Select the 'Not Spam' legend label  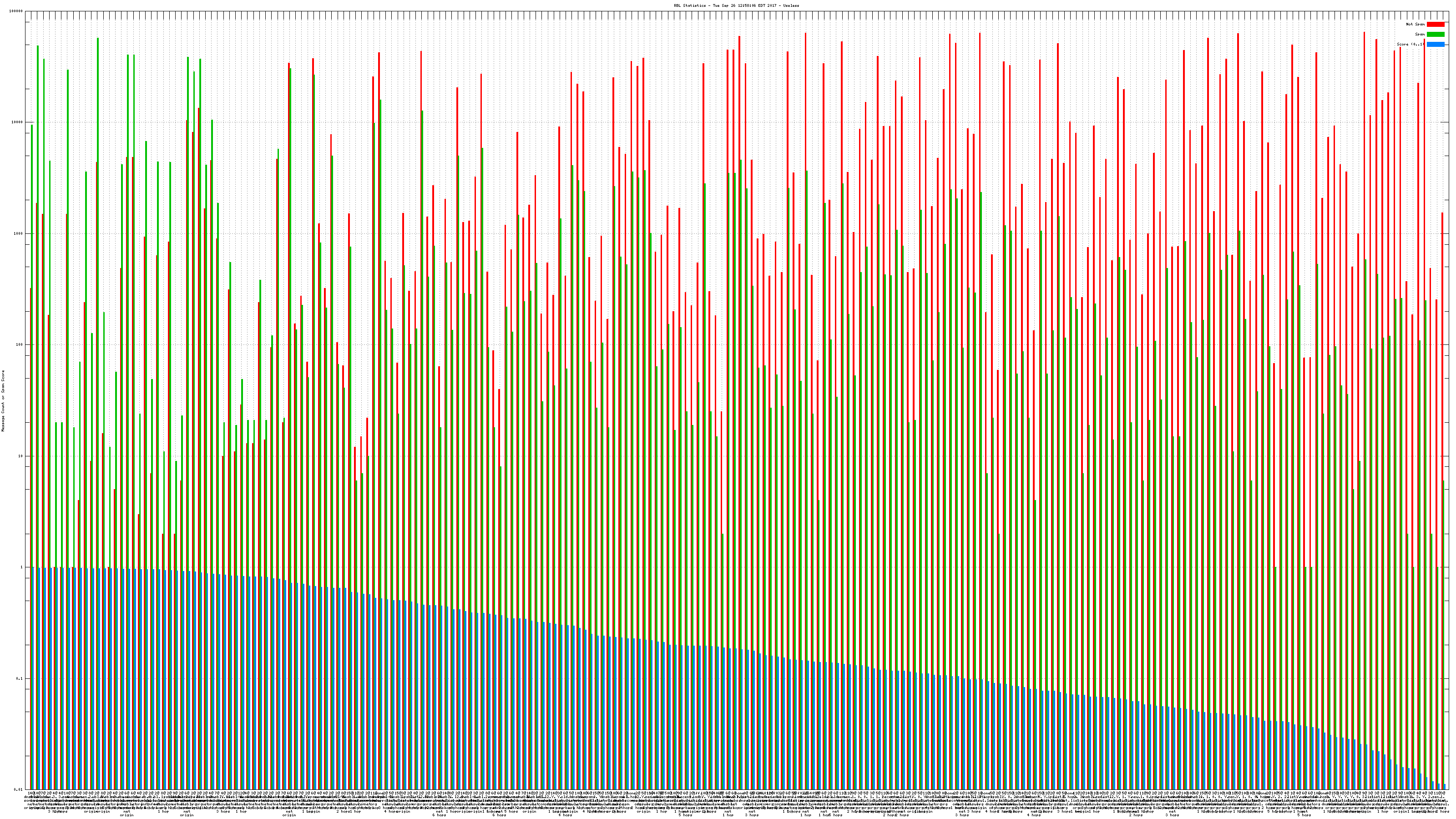point(1416,24)
